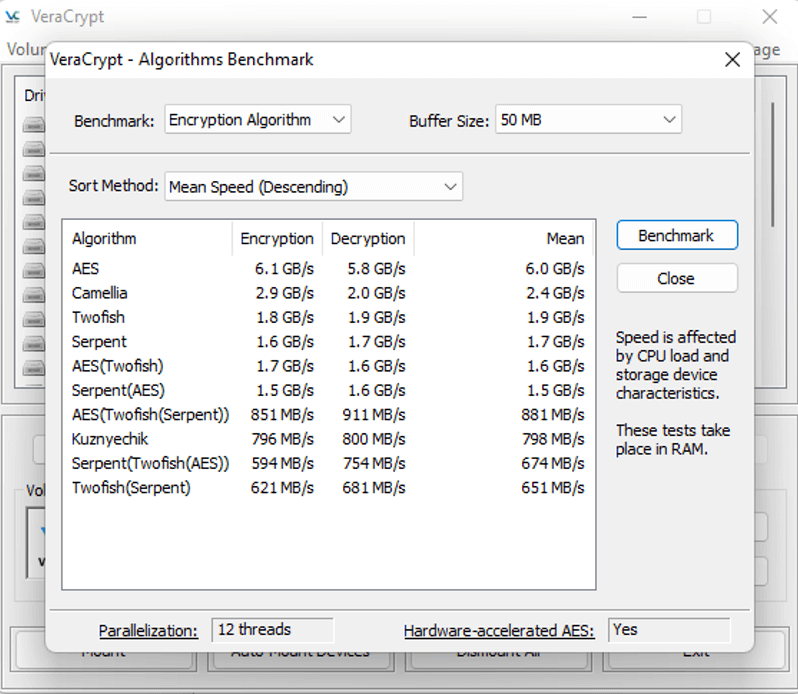Click the Parallelization link

click(x=148, y=630)
